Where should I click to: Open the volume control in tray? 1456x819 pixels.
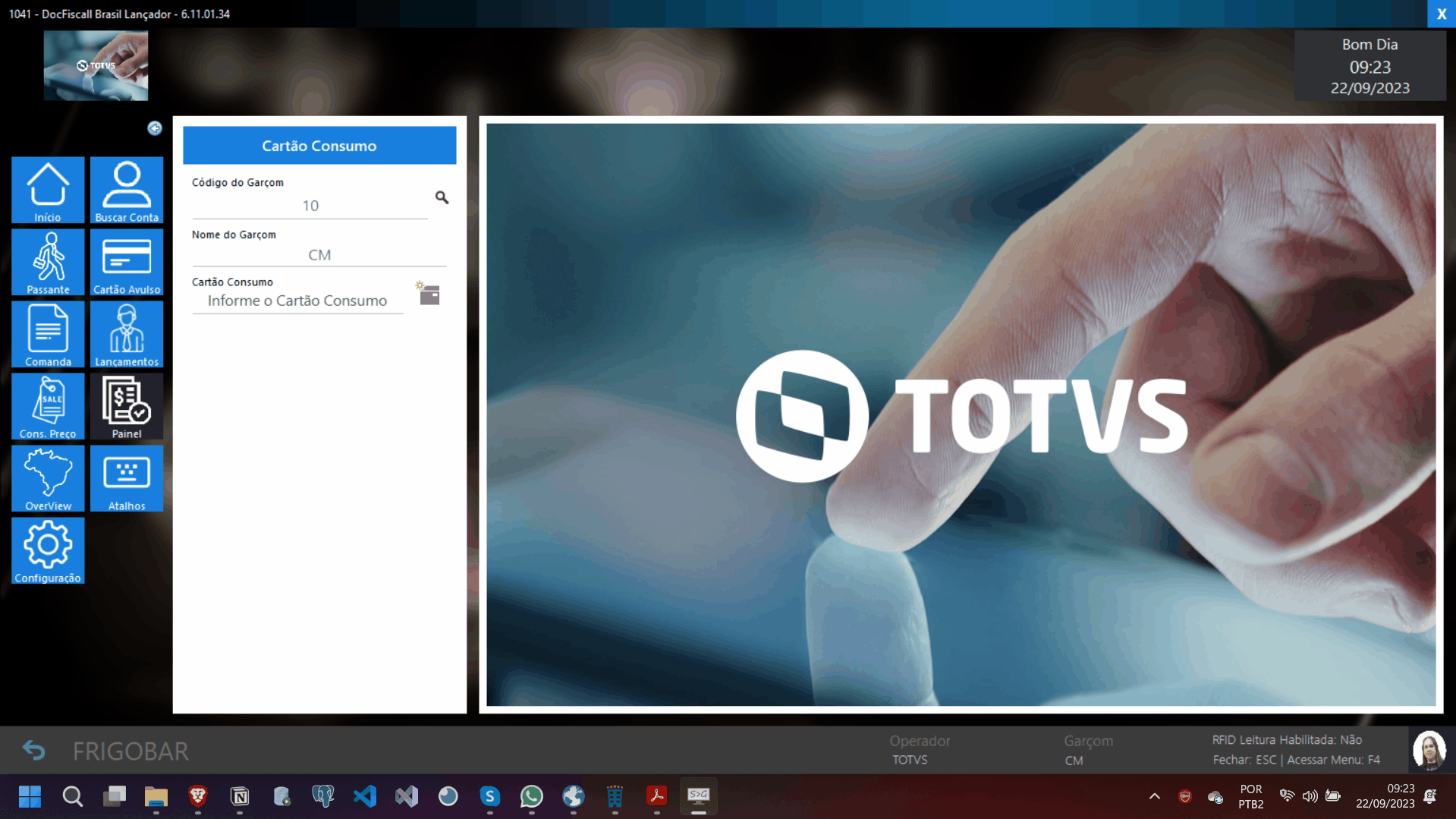click(x=1310, y=796)
